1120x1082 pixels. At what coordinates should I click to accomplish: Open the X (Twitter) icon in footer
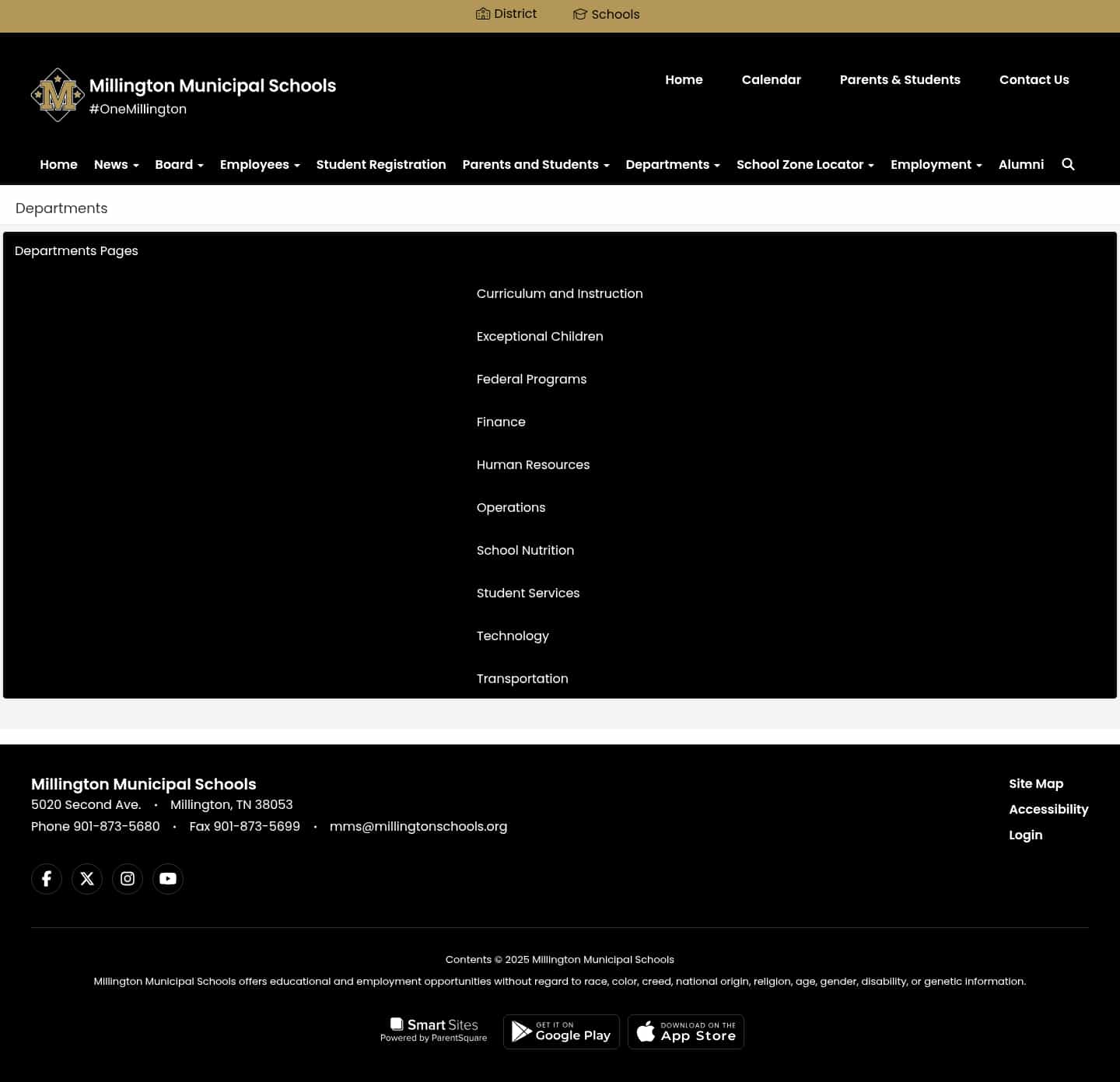tap(87, 879)
